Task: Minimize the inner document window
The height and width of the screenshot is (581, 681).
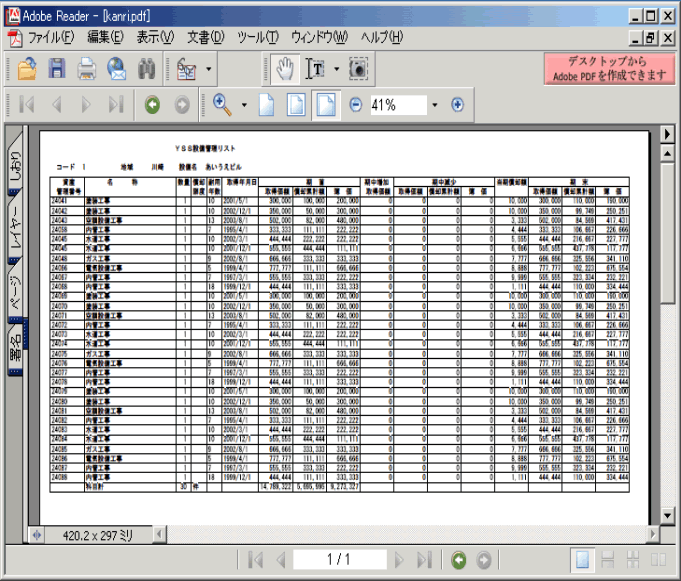Action: click(x=635, y=38)
